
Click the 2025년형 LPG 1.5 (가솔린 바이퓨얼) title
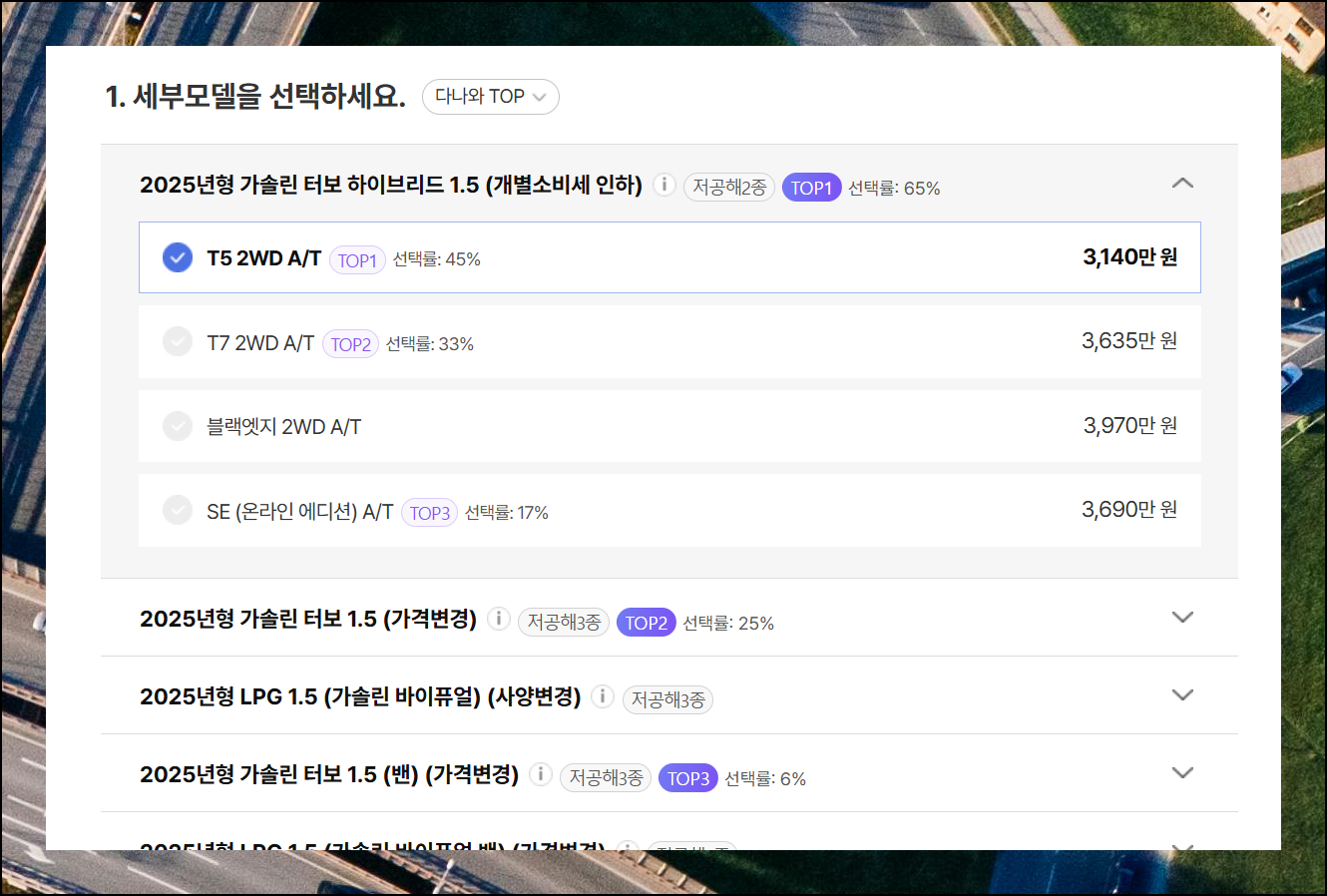coord(360,696)
